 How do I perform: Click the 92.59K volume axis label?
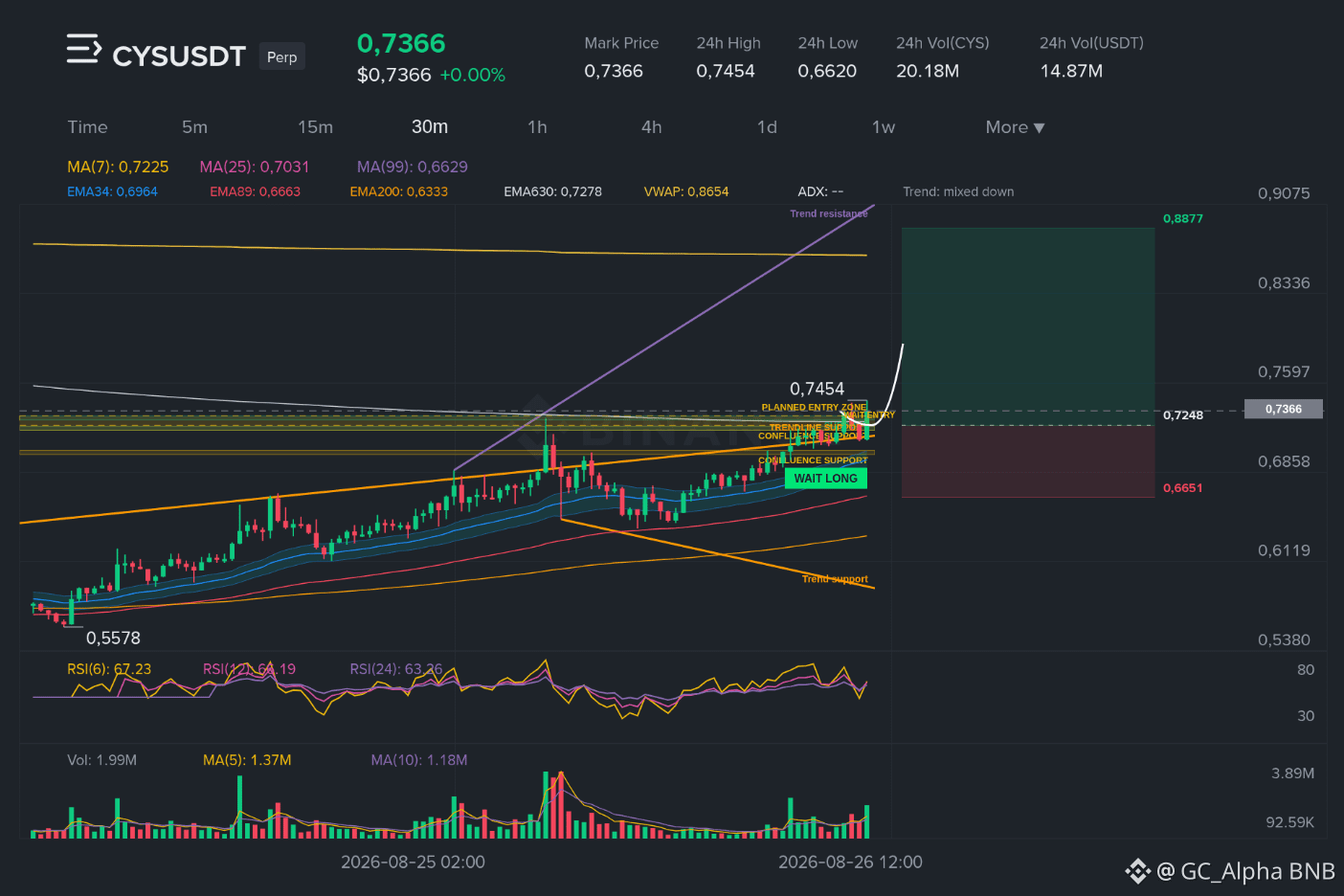(x=1289, y=822)
